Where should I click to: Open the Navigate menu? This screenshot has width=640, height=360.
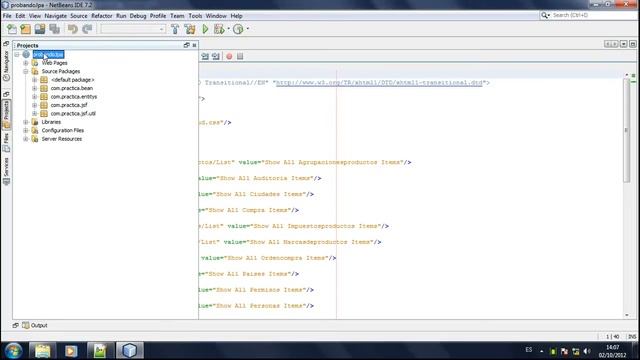tap(56, 16)
